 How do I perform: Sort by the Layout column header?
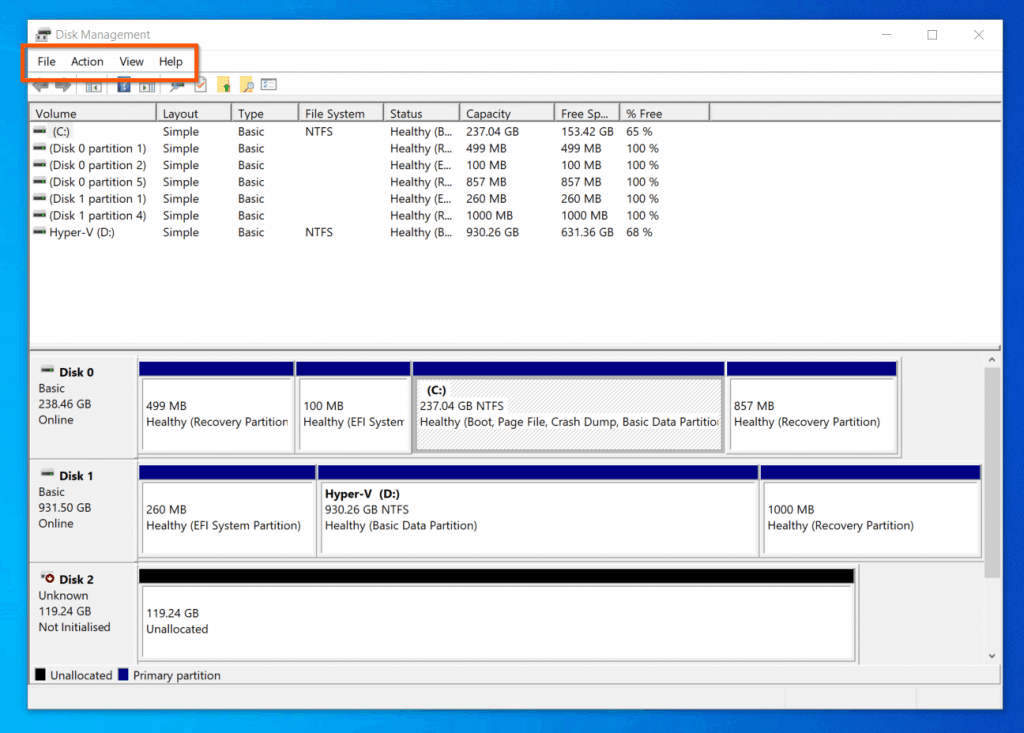[x=193, y=113]
